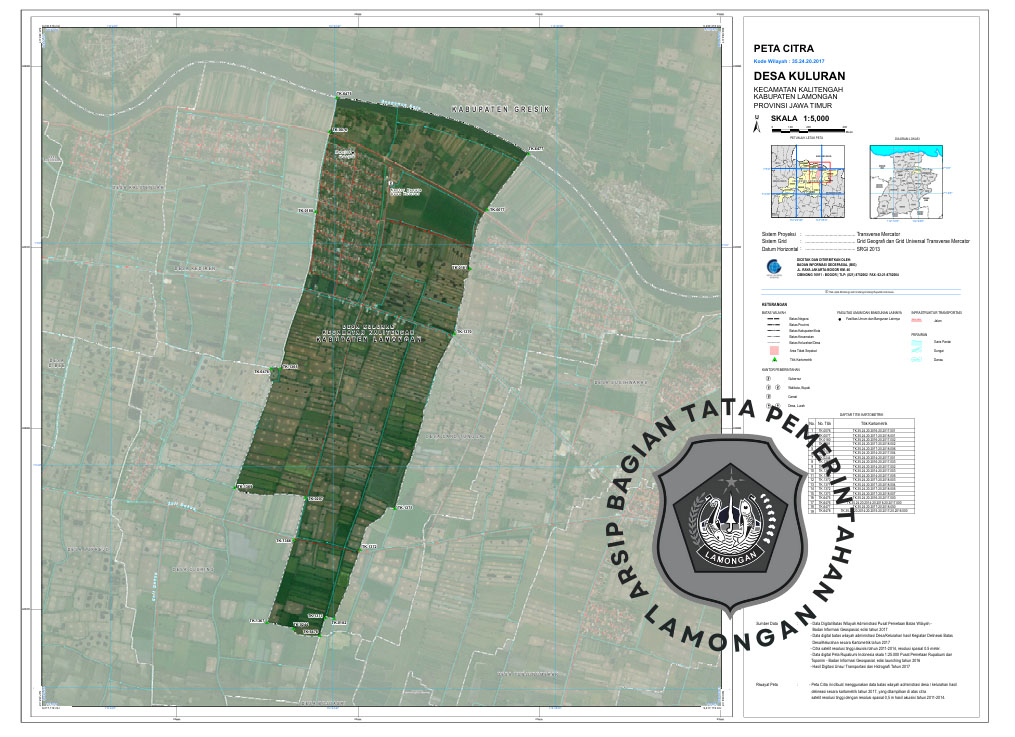Viewport: 1015px width, 737px height.
Task: Click the Kantor Desa marker on the map
Action: tap(390, 185)
